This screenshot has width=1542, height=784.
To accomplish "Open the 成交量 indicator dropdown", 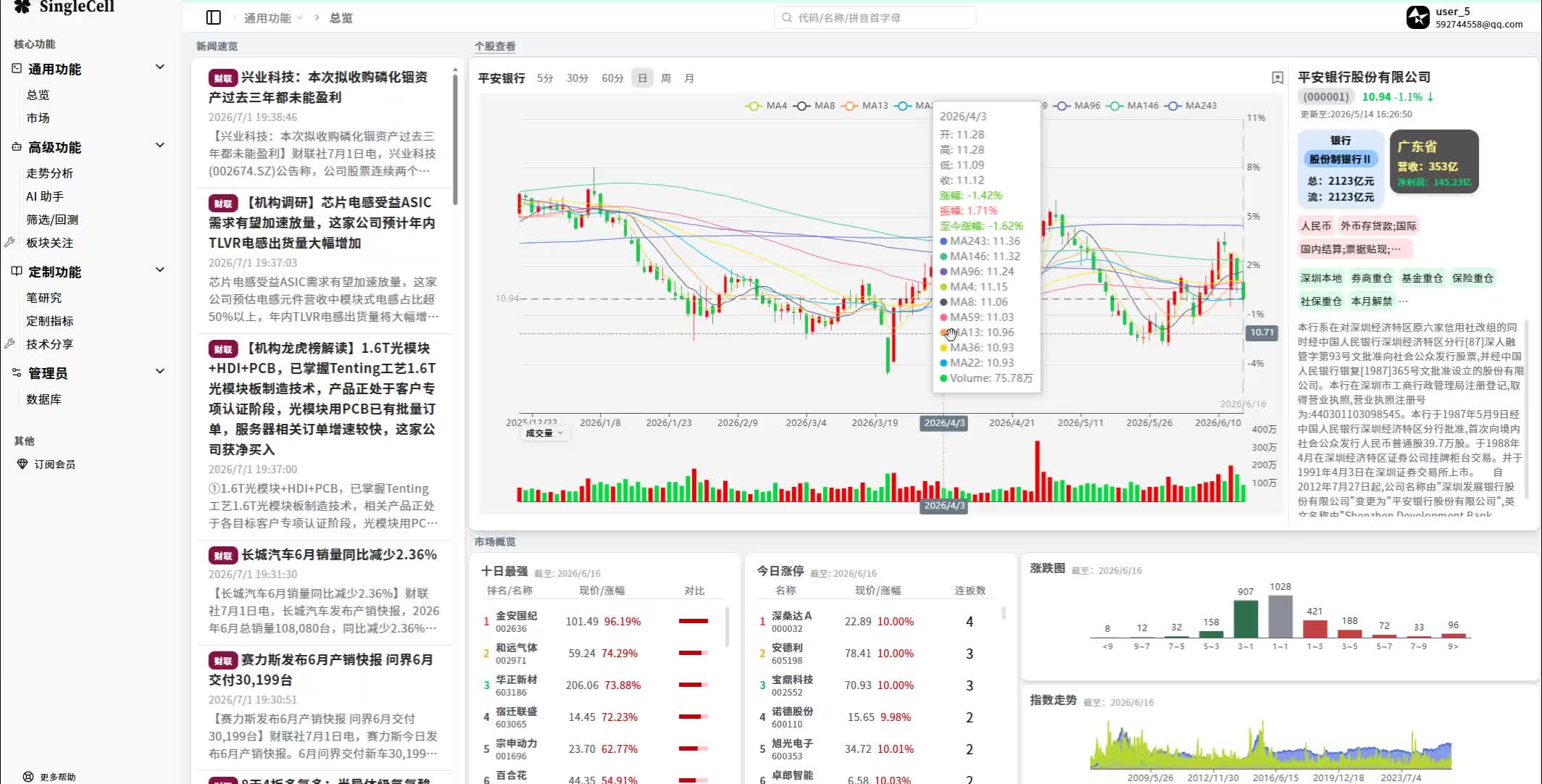I will tap(543, 433).
